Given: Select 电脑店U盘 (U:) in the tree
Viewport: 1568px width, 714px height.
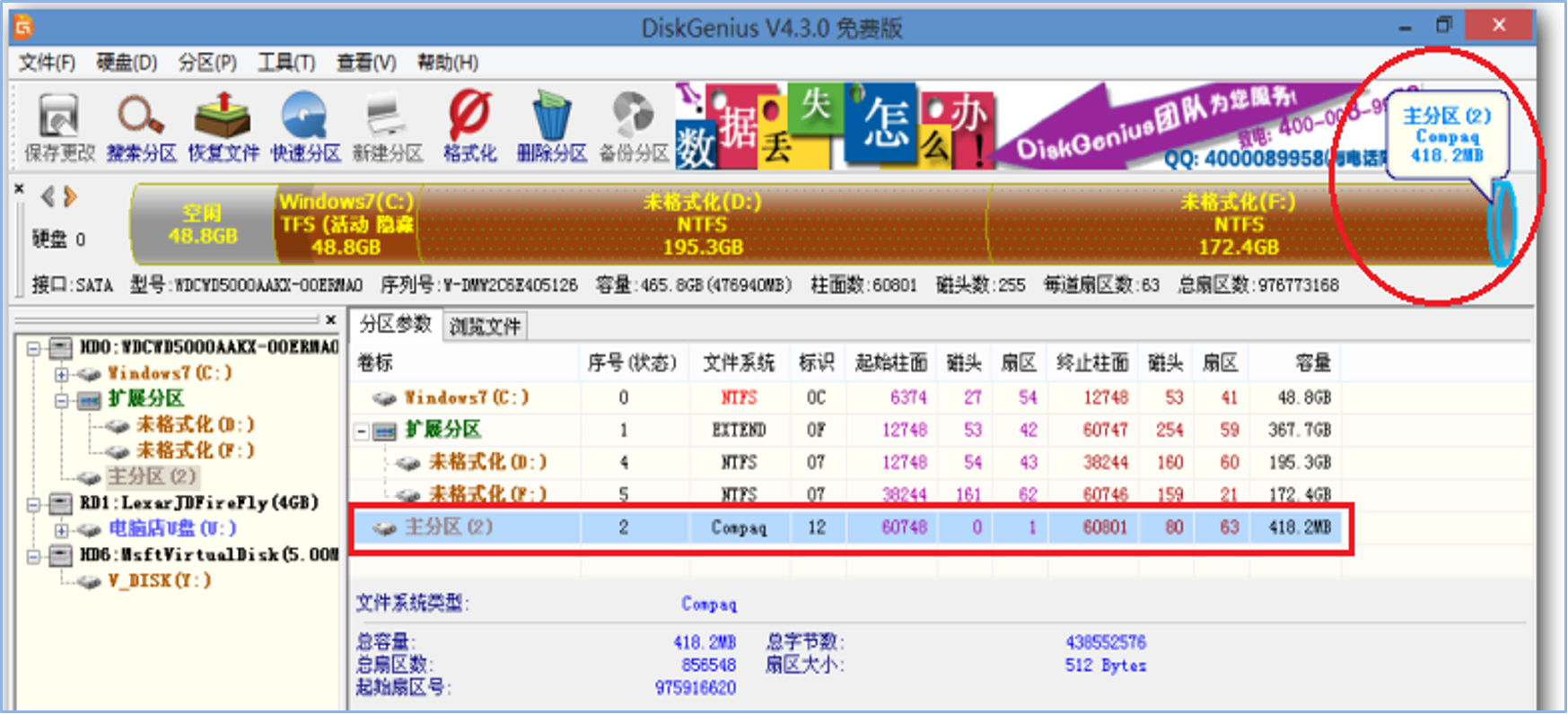Looking at the screenshot, I should coord(172,528).
